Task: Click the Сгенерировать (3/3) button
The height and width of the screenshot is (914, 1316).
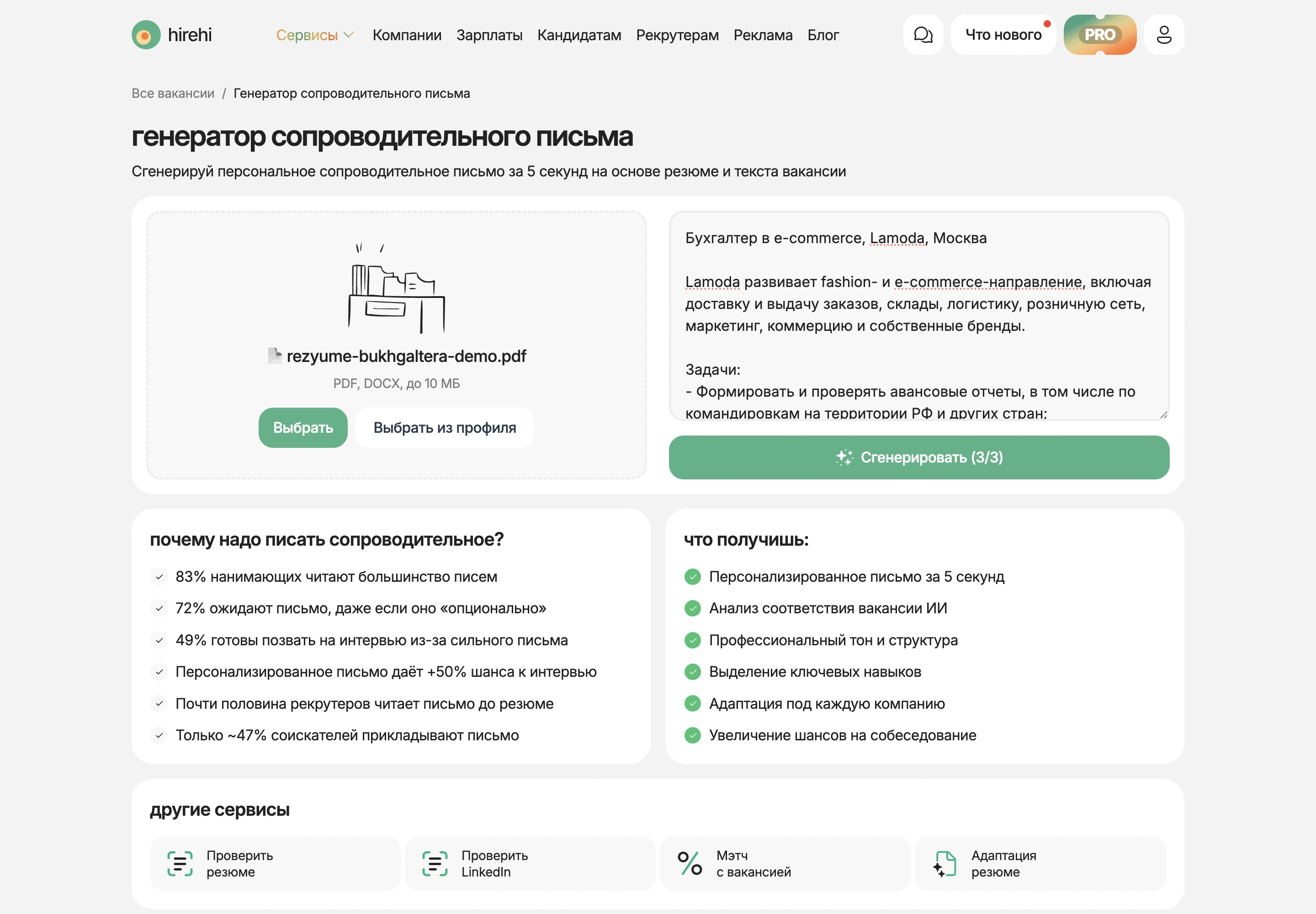Action: pyautogui.click(x=918, y=457)
